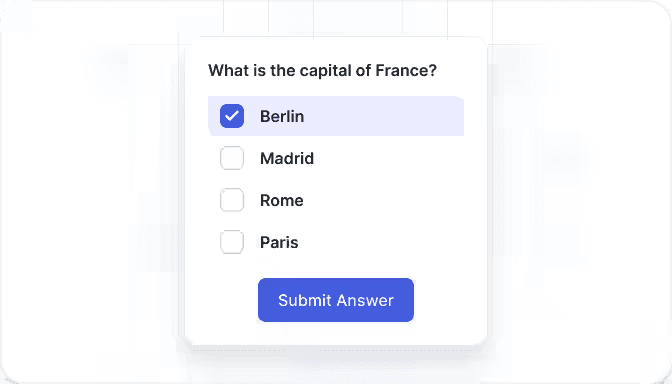The height and width of the screenshot is (384, 672).
Task: Click the "Rome" option label text
Action: (x=282, y=200)
